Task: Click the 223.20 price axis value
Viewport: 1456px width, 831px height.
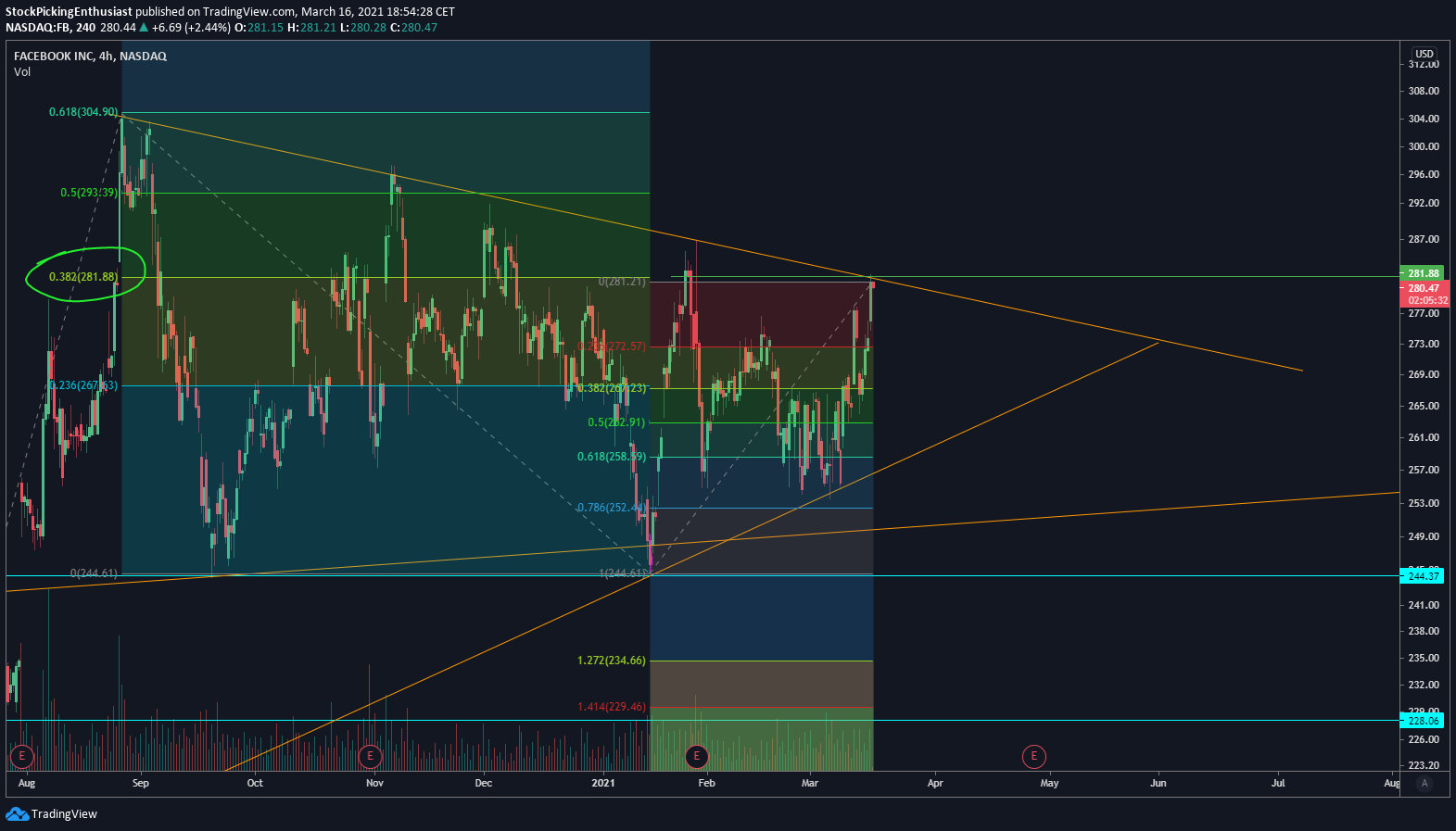Action: pyautogui.click(x=1424, y=765)
